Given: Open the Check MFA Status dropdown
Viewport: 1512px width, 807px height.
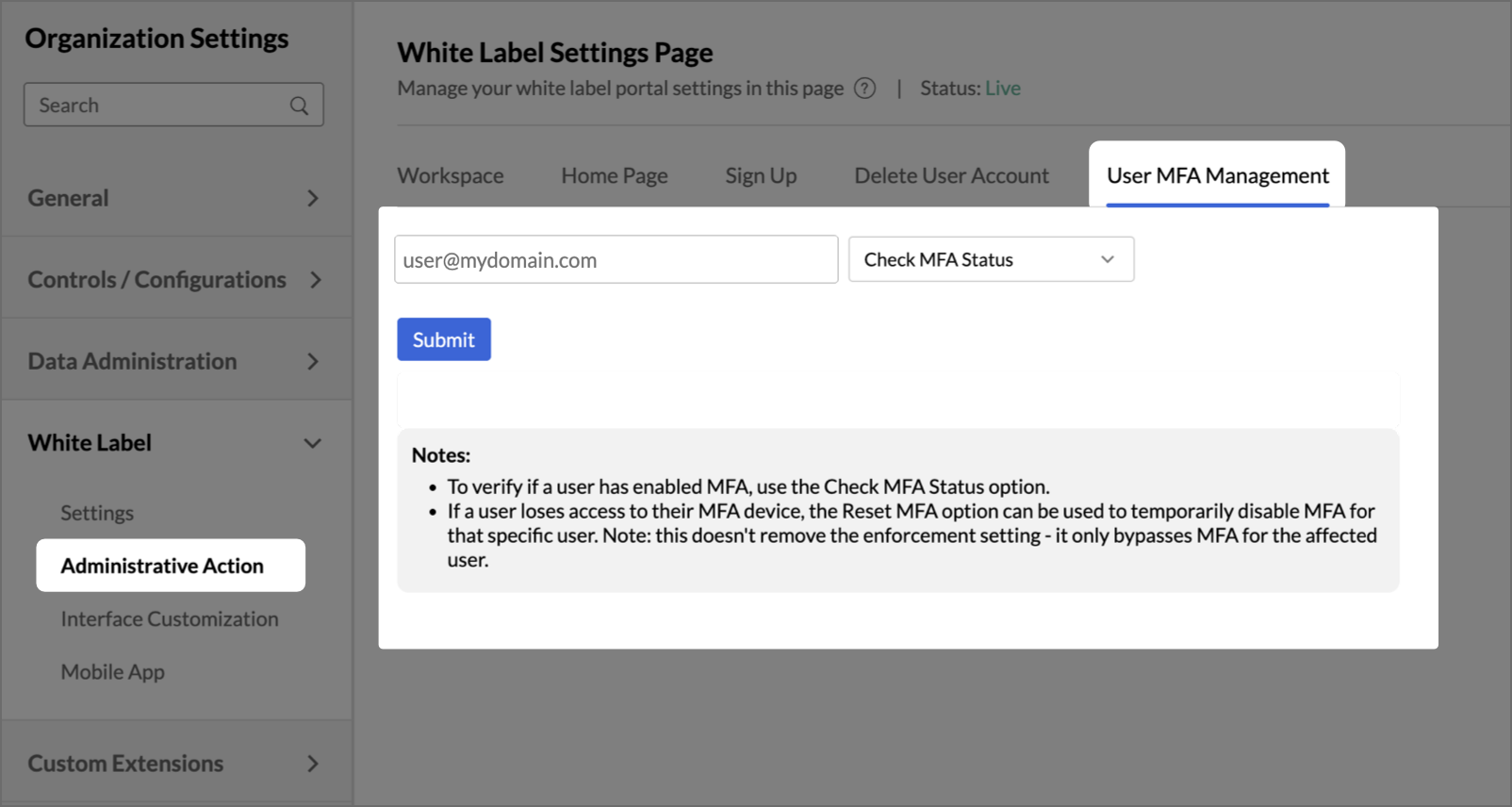Looking at the screenshot, I should click(991, 259).
